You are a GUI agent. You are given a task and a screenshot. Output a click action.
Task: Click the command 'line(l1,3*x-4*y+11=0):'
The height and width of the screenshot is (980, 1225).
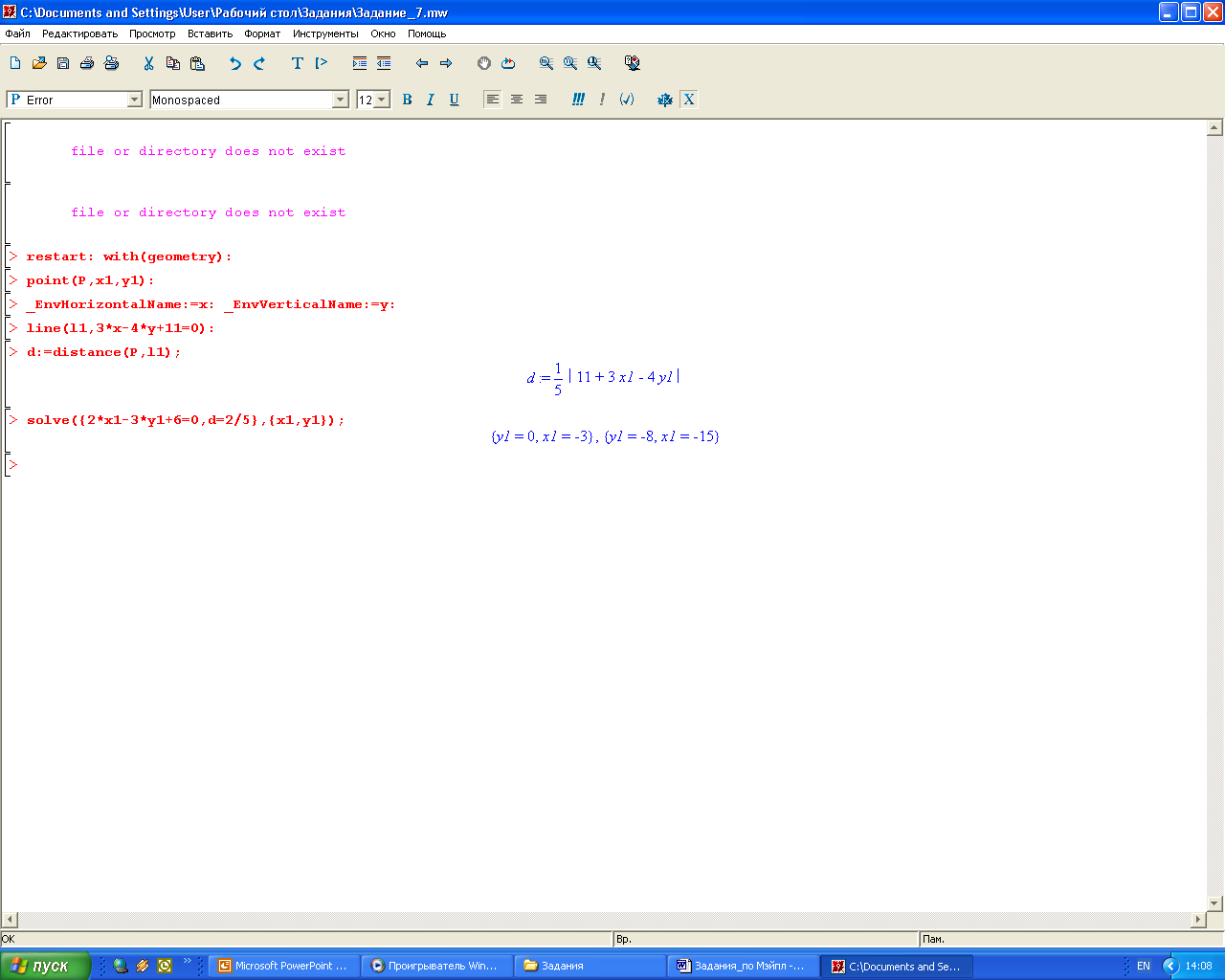(121, 328)
